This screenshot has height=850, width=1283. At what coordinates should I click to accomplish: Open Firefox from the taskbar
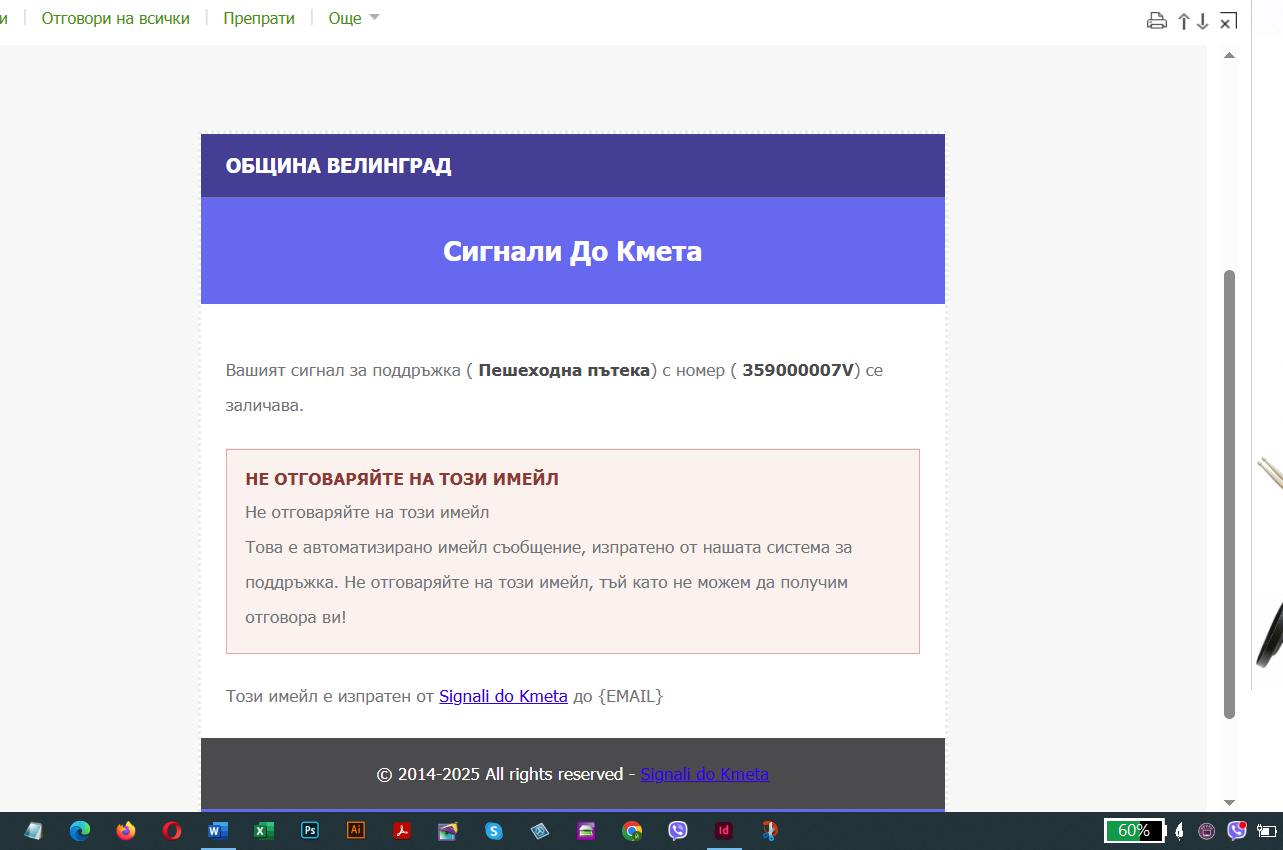126,831
